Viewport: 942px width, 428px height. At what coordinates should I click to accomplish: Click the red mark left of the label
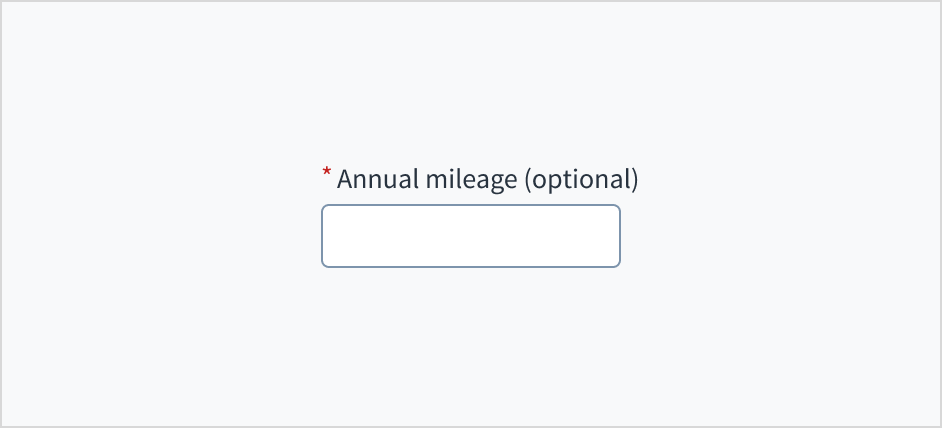(x=326, y=174)
